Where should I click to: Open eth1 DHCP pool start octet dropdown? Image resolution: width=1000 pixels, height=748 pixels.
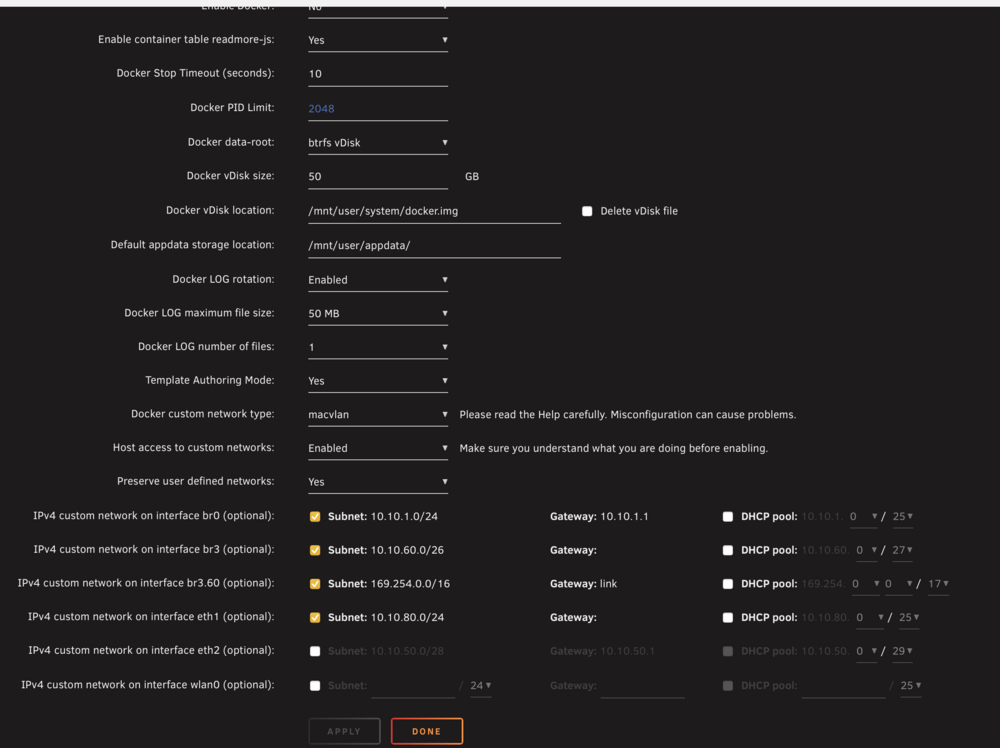[870, 617]
